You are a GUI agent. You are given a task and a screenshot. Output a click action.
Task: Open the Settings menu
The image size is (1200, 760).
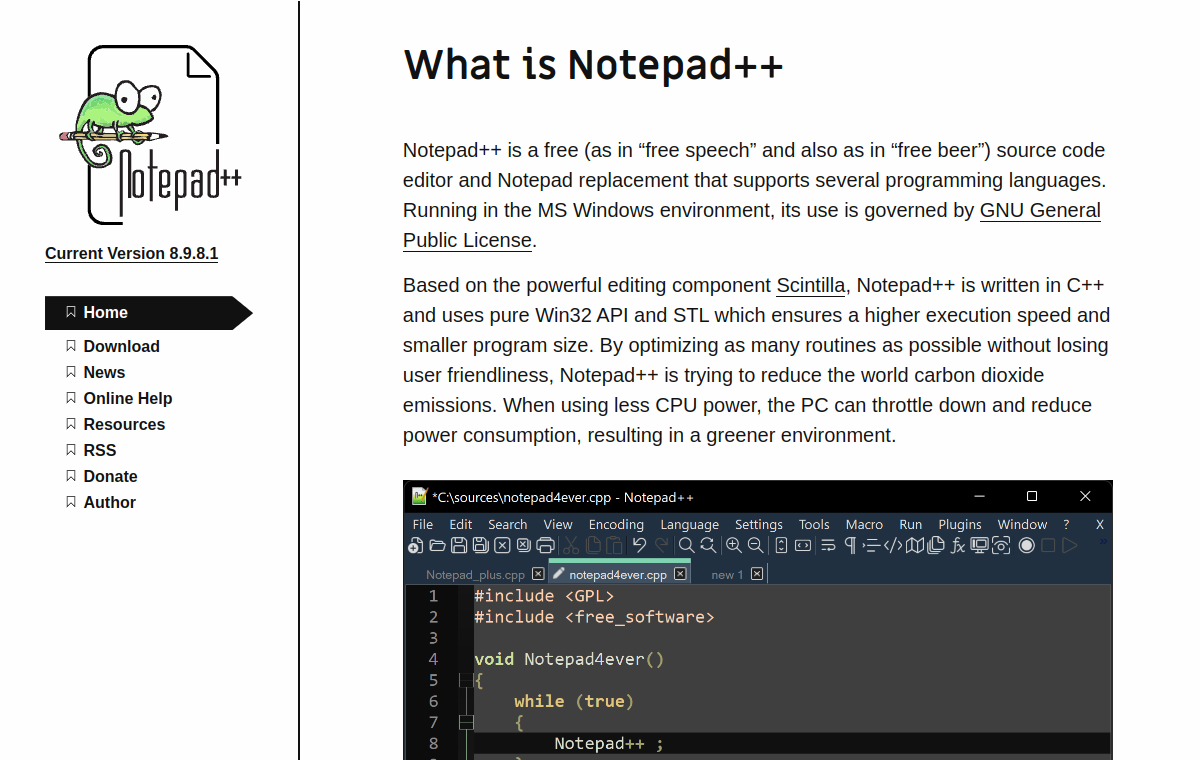coord(759,524)
